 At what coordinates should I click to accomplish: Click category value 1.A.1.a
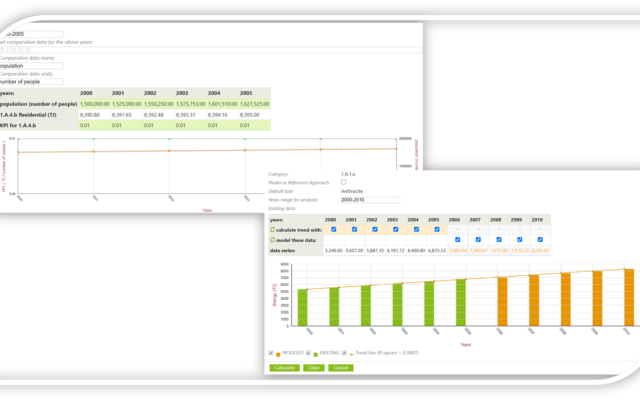click(x=348, y=174)
